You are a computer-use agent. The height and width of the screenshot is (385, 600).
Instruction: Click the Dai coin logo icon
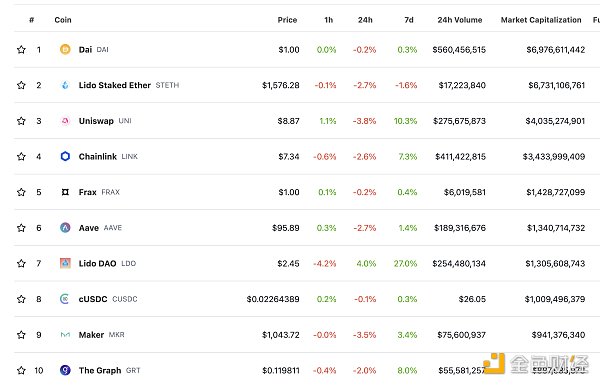pyautogui.click(x=65, y=49)
